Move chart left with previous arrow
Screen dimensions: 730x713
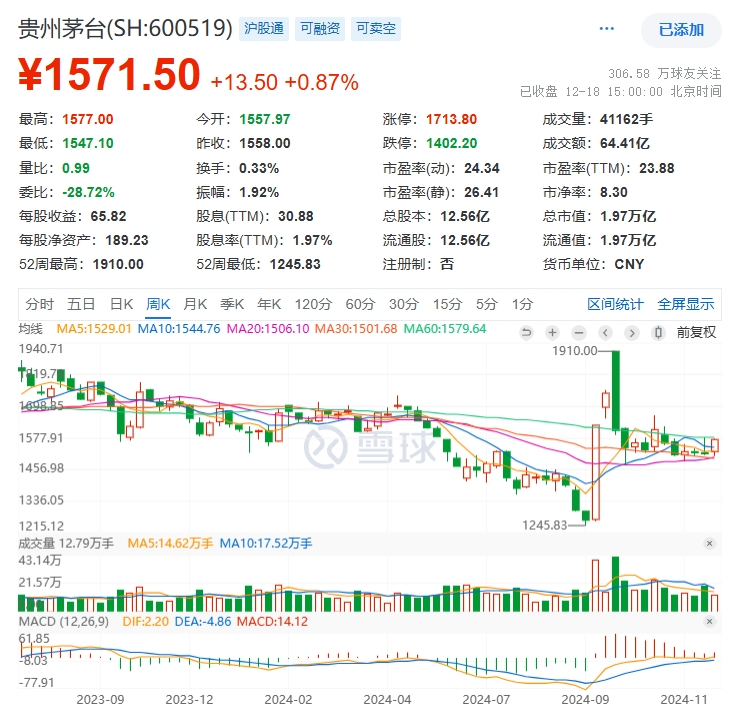click(x=605, y=333)
